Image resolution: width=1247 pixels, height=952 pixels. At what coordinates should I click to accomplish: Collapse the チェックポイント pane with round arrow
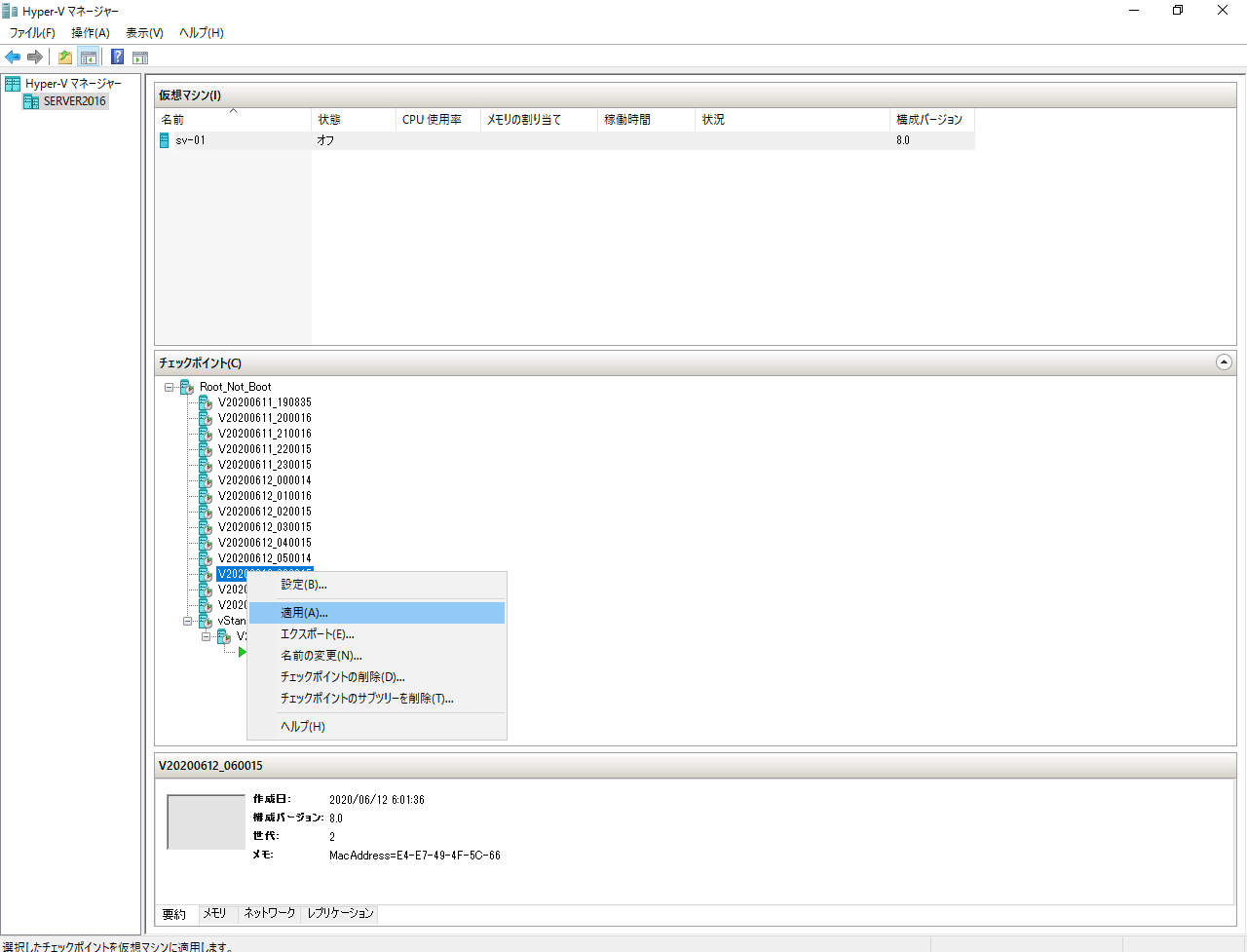(1225, 362)
